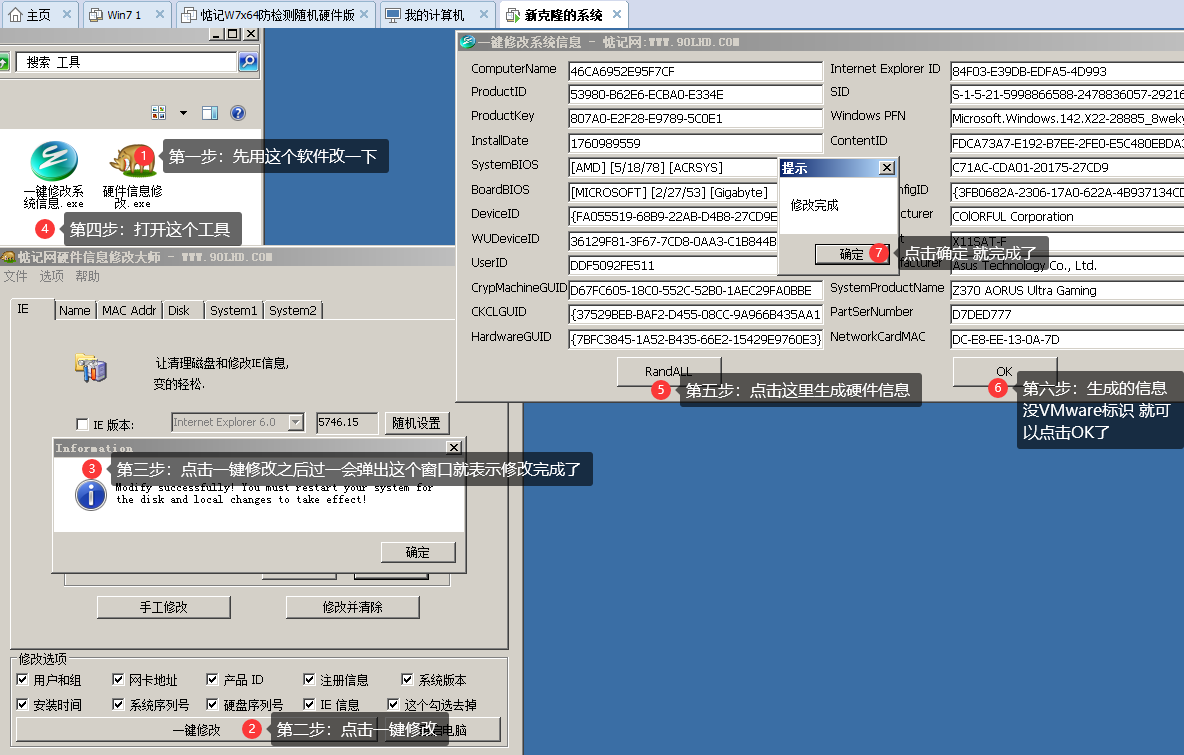This screenshot has height=755, width=1184.
Task: Click the change view icon in Explorer toolbar
Action: click(x=159, y=112)
